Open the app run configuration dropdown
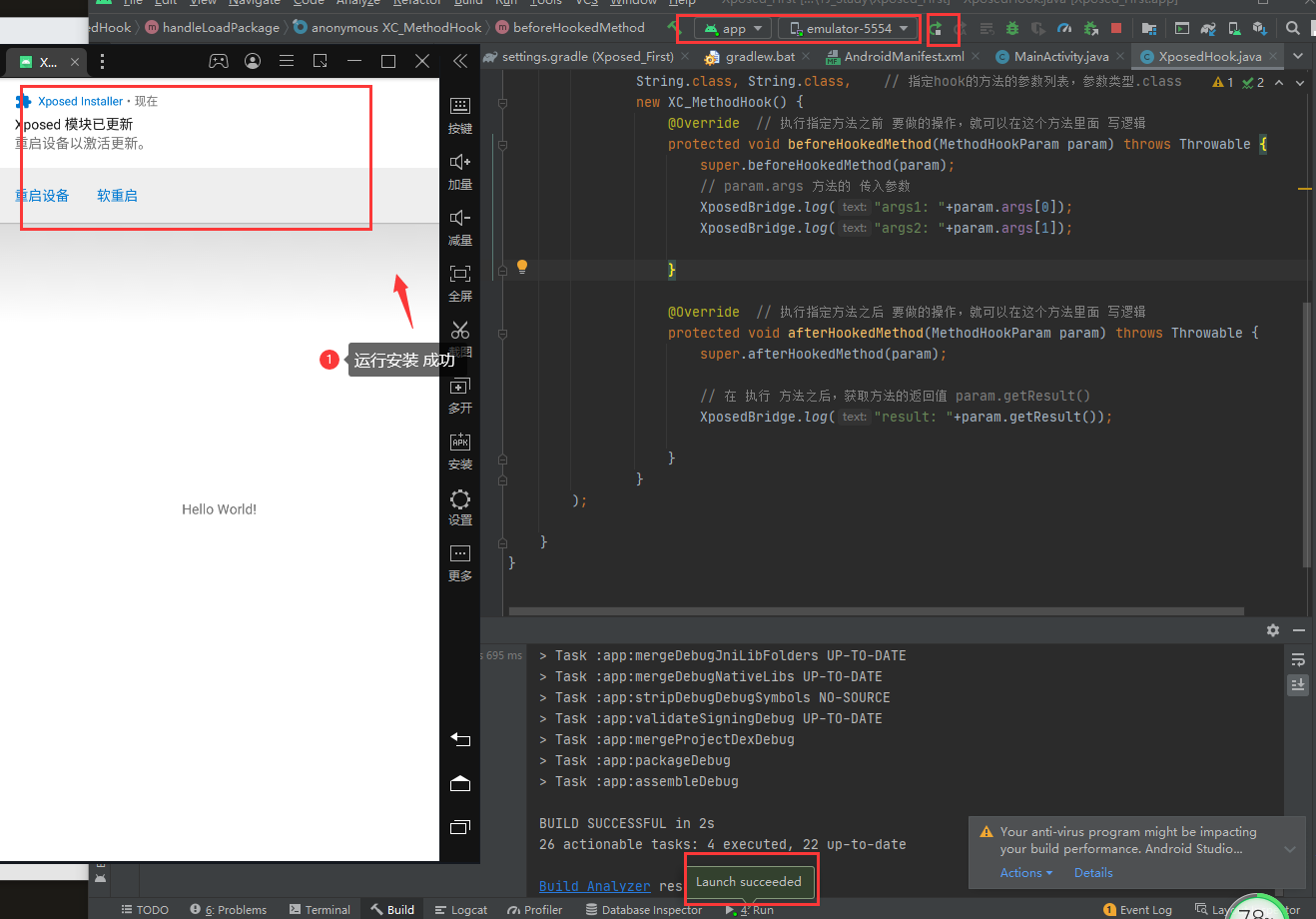 coord(734,29)
